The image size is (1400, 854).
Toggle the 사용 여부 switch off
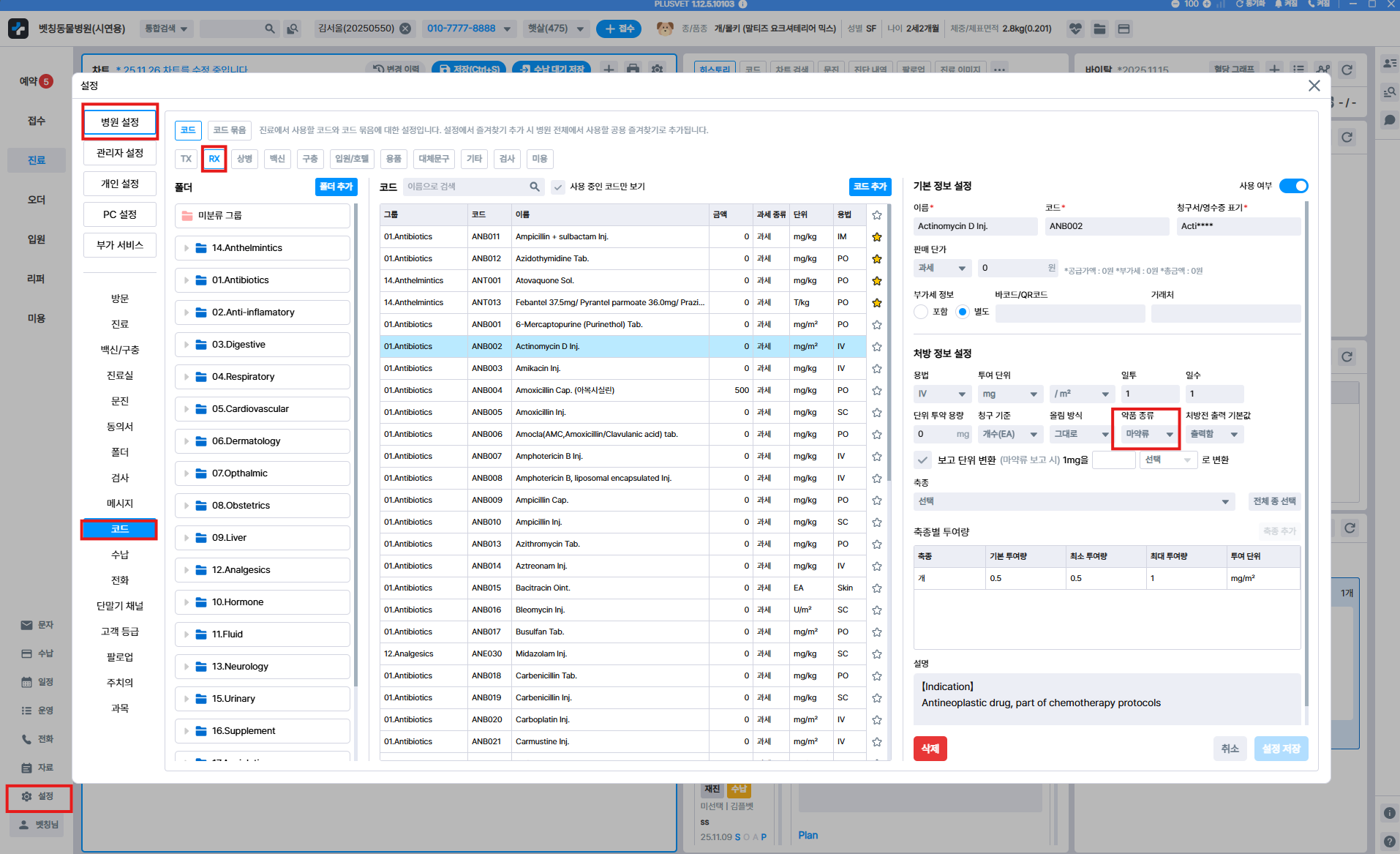coord(1293,186)
